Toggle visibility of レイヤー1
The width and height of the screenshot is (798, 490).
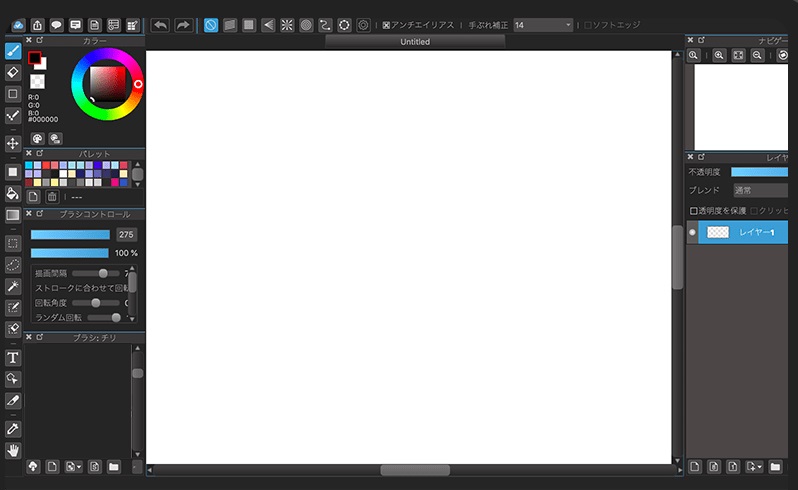[x=692, y=232]
